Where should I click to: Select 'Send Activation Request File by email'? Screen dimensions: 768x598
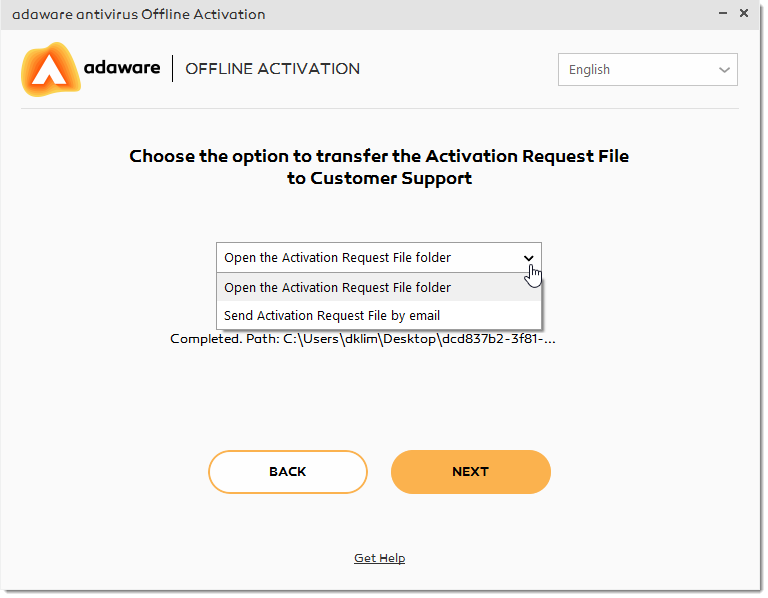tap(379, 315)
